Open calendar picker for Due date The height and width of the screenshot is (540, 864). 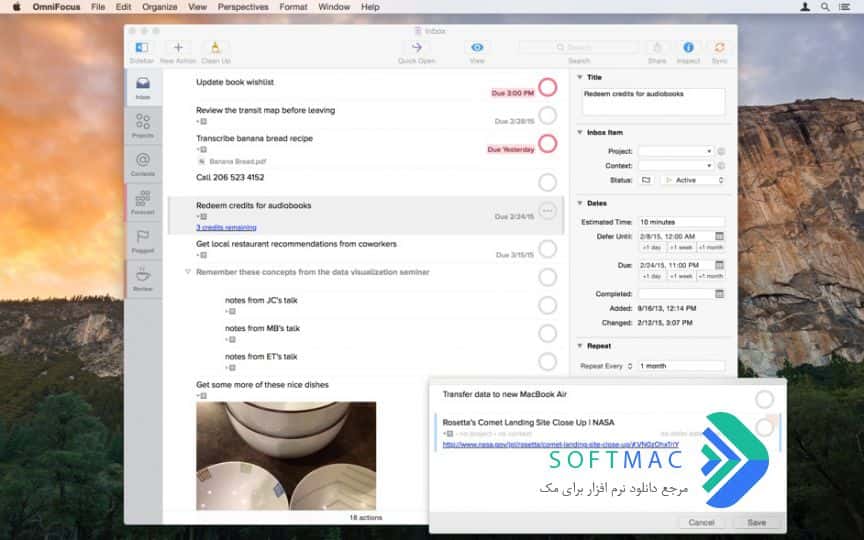click(x=719, y=265)
